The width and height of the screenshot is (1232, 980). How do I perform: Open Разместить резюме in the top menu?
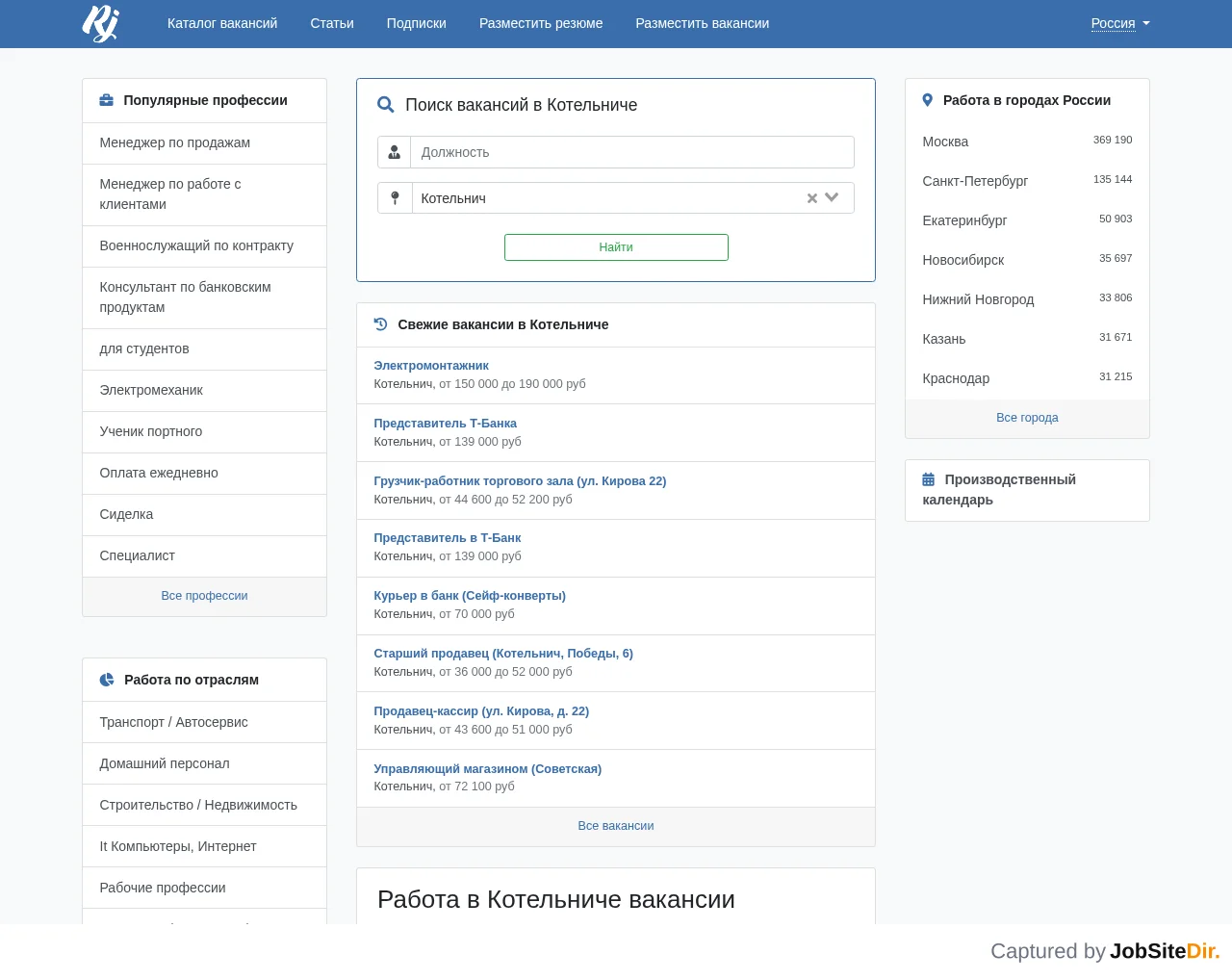(541, 23)
